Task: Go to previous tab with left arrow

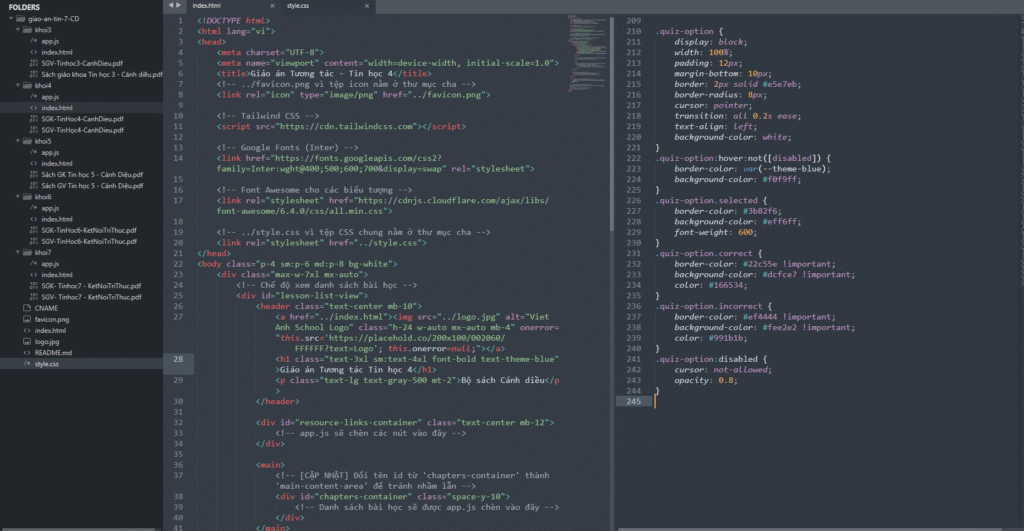Action: pos(171,5)
